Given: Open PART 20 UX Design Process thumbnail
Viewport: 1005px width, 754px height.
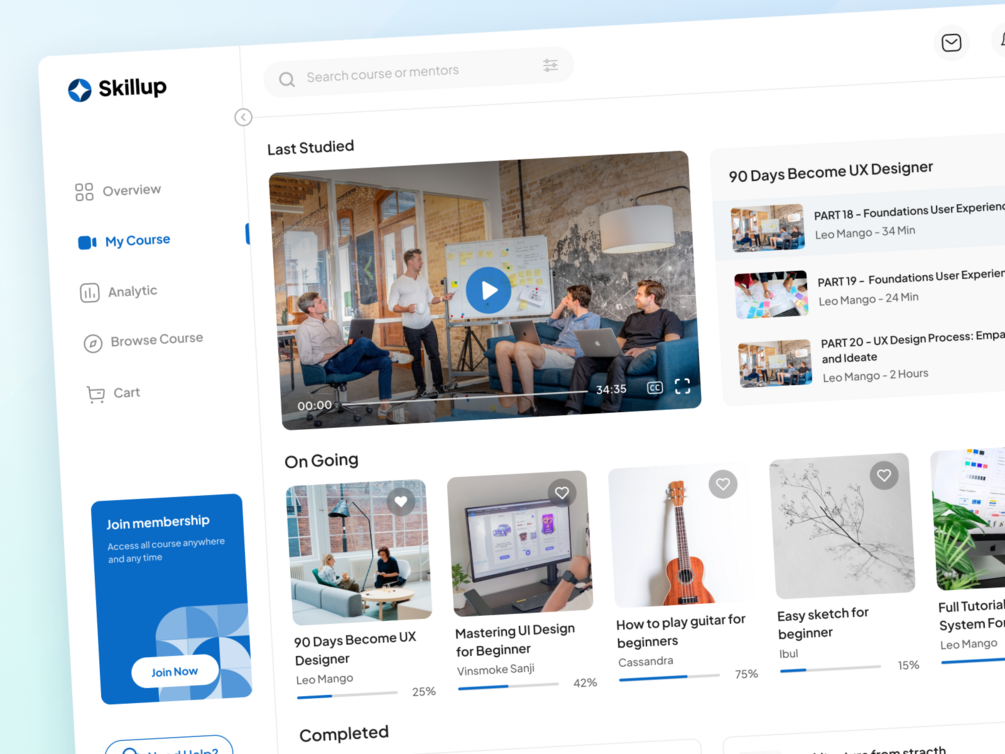Looking at the screenshot, I should tap(775, 363).
